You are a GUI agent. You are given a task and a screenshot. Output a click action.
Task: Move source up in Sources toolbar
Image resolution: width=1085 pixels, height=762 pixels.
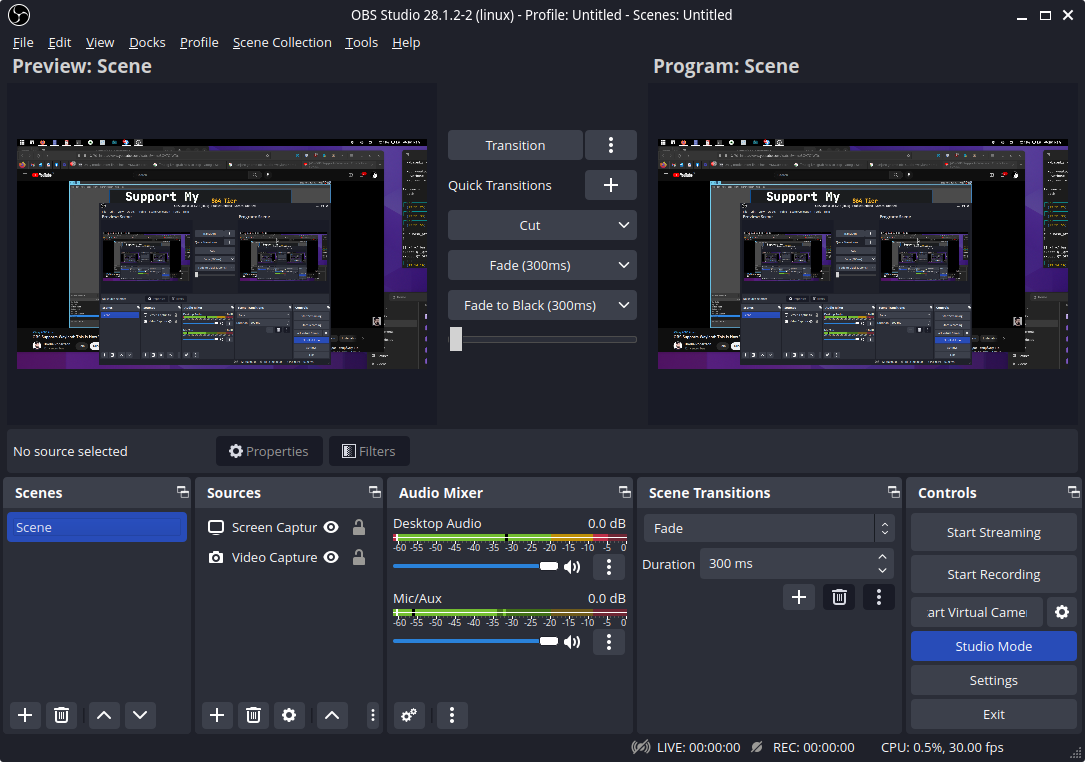331,715
